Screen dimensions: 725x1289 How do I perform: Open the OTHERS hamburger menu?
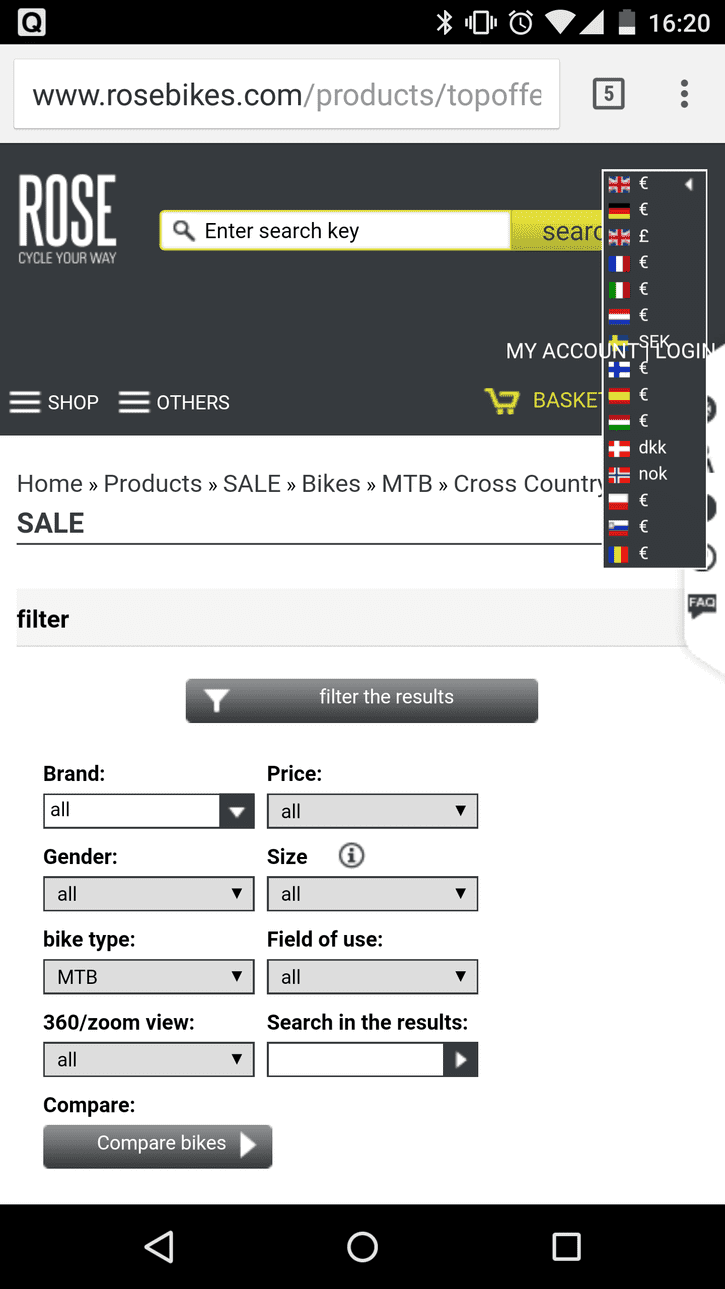click(x=174, y=402)
